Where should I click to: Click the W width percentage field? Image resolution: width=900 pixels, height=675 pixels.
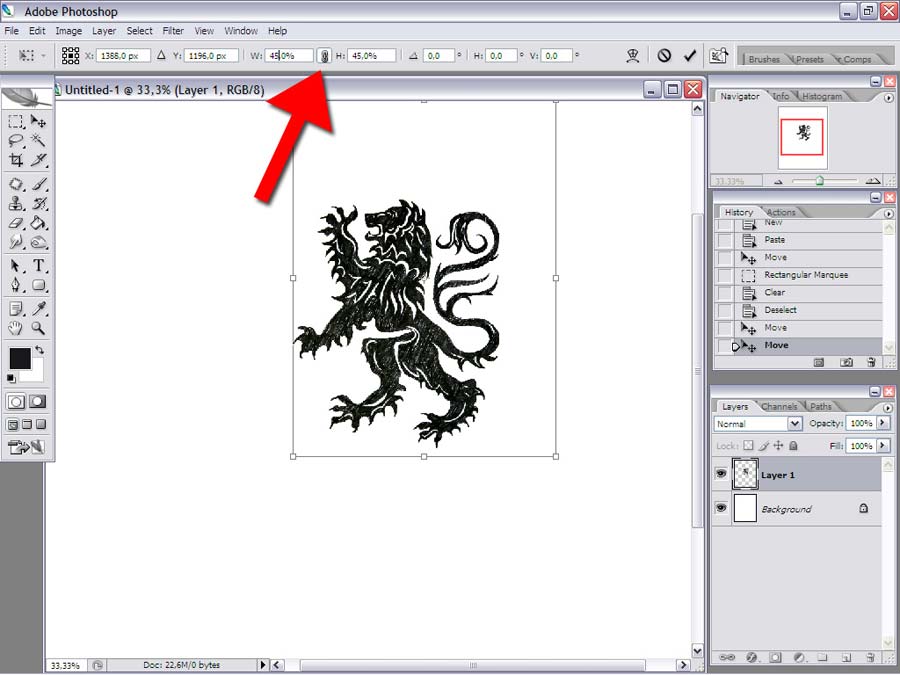pyautogui.click(x=289, y=56)
